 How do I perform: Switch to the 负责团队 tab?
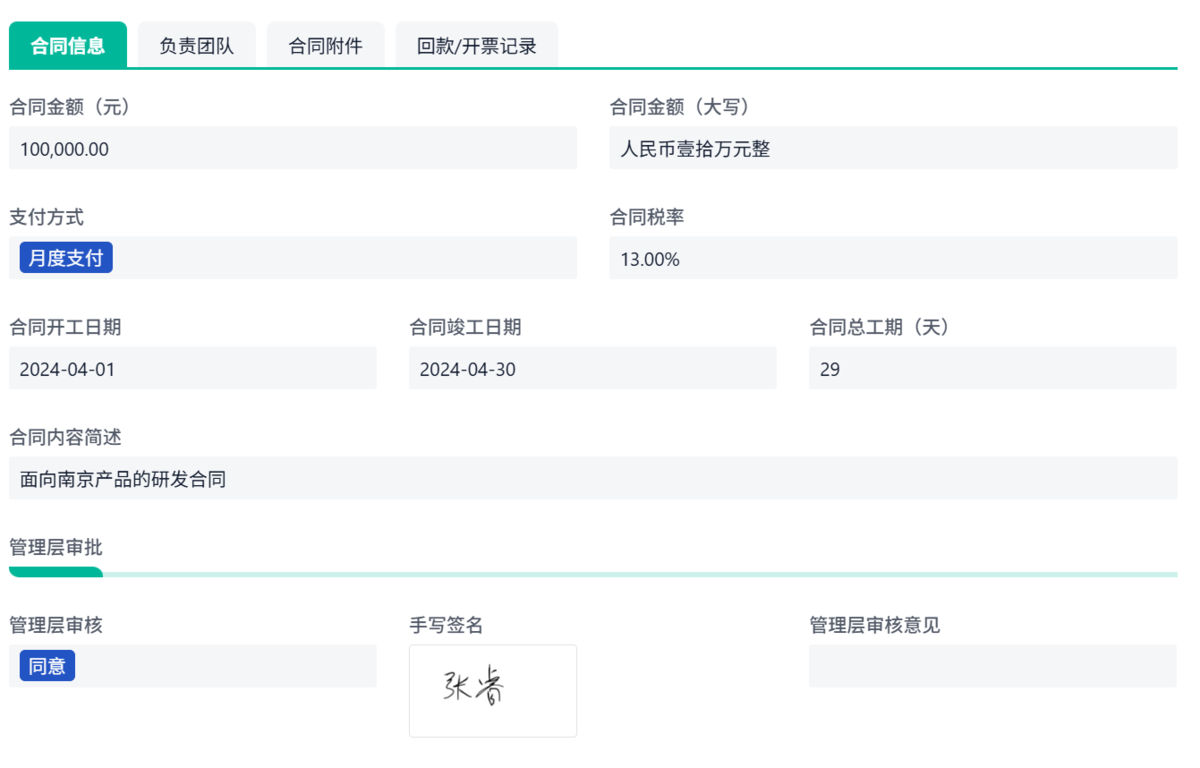(x=196, y=46)
